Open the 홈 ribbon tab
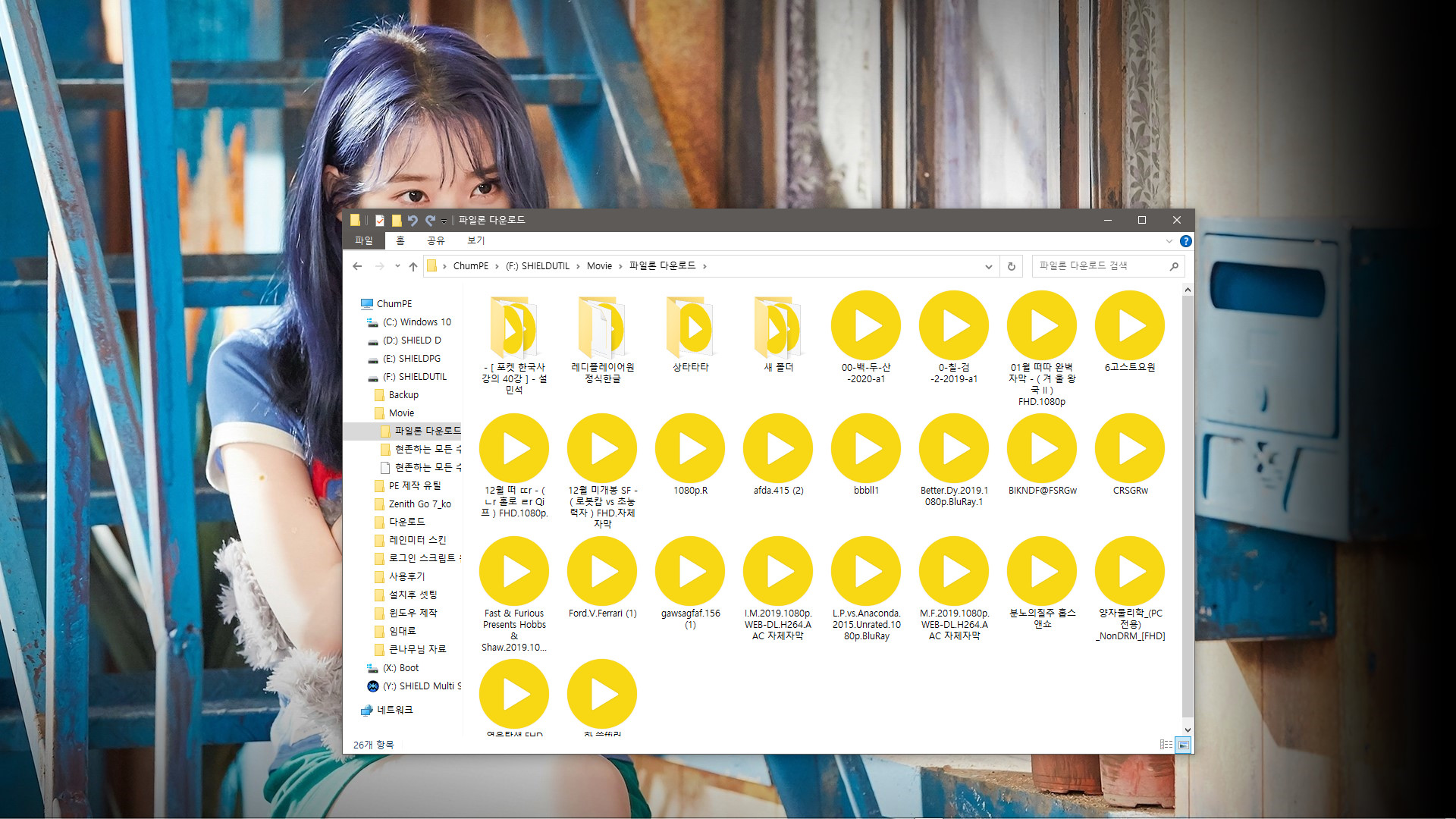This screenshot has height=819, width=1456. coord(400,240)
